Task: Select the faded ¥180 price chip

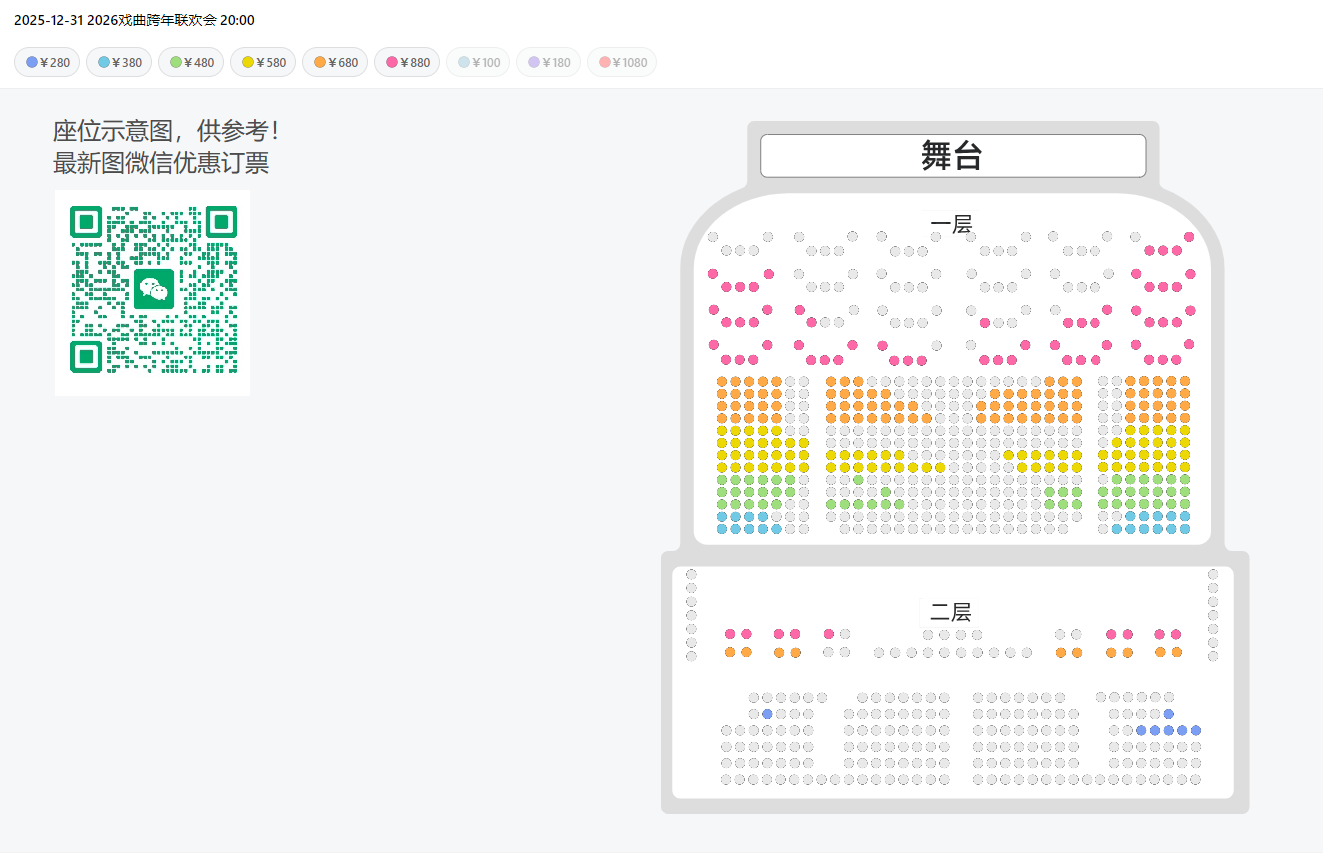Action: pos(549,63)
